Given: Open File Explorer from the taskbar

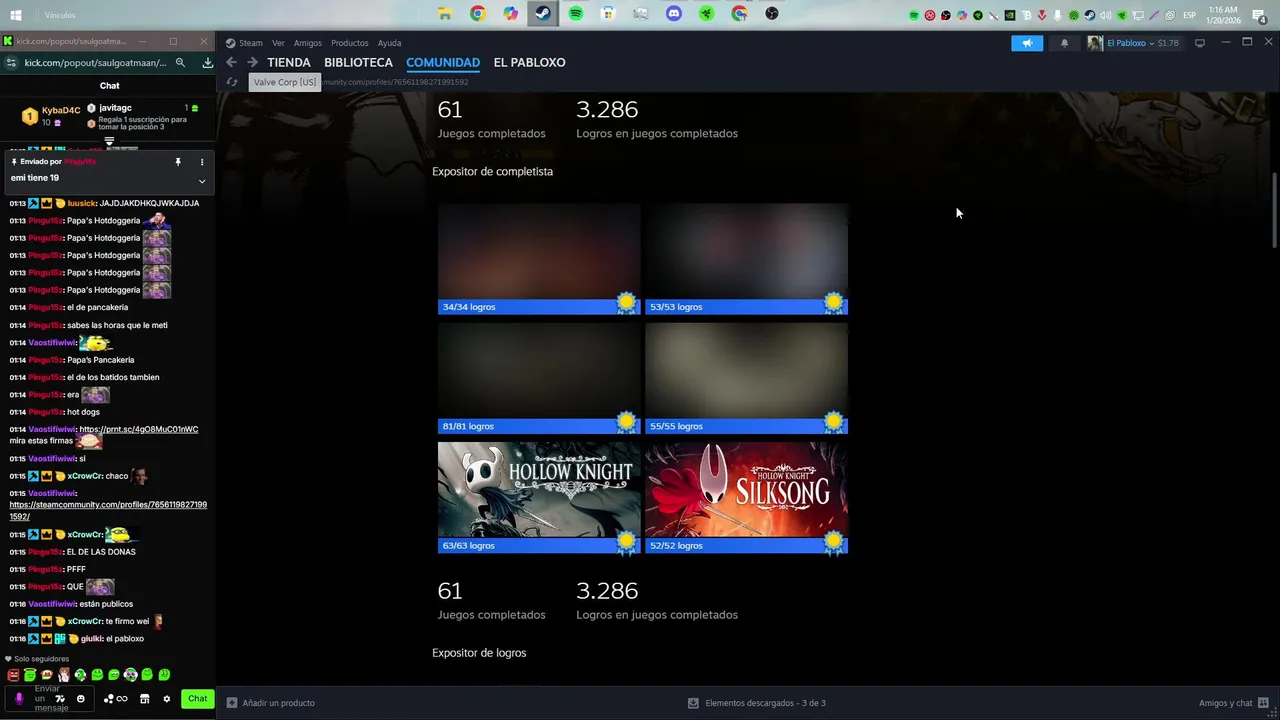Looking at the screenshot, I should pyautogui.click(x=445, y=14).
